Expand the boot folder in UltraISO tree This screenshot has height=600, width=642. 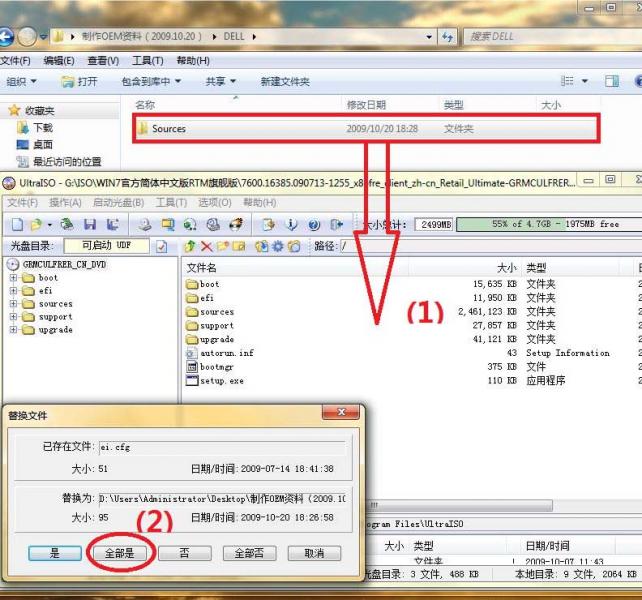tap(13, 278)
